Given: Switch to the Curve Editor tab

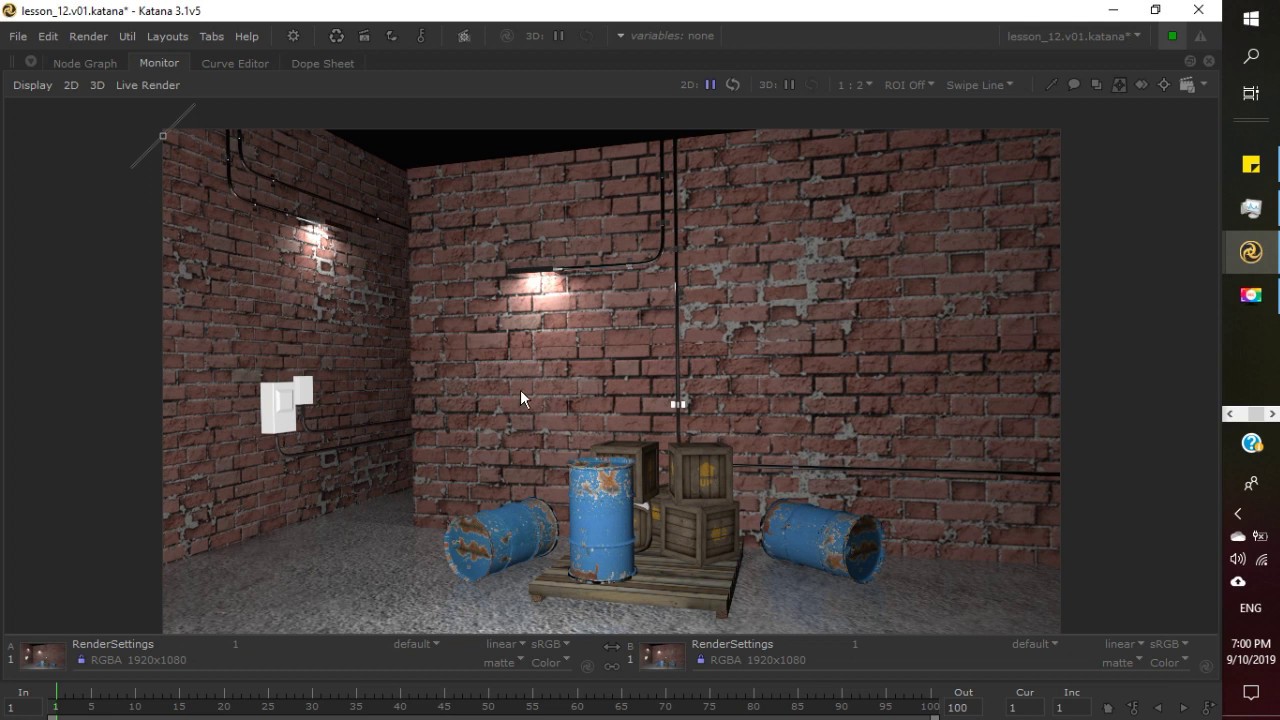Looking at the screenshot, I should coord(235,63).
